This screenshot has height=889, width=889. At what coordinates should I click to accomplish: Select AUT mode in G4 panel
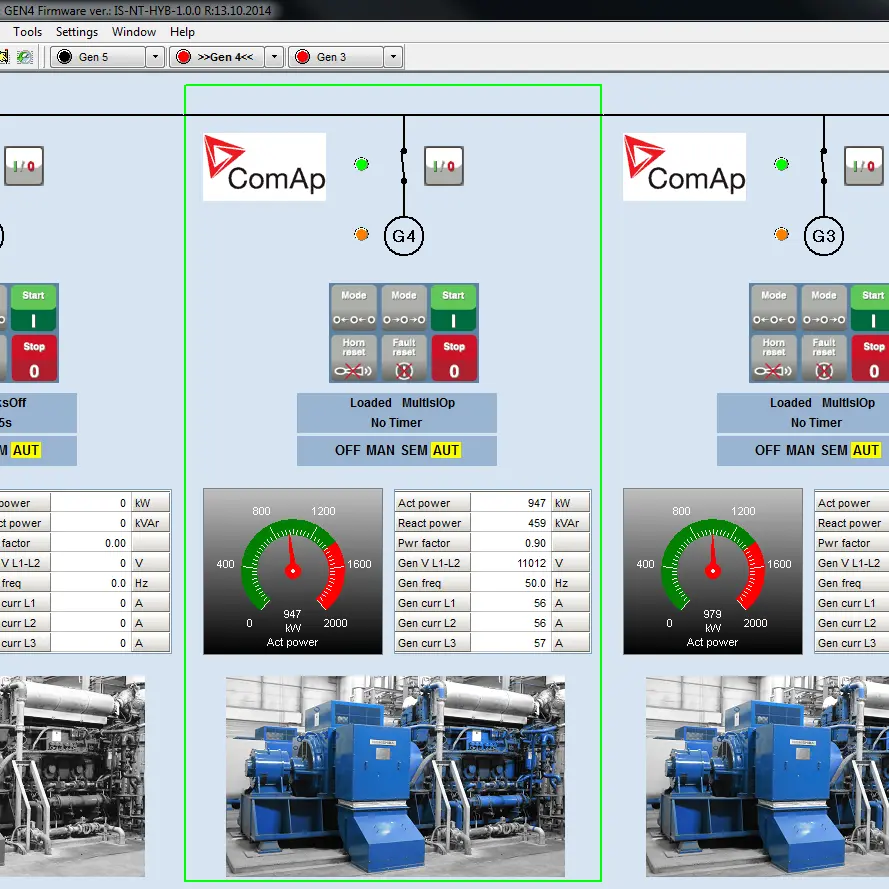pos(446,450)
